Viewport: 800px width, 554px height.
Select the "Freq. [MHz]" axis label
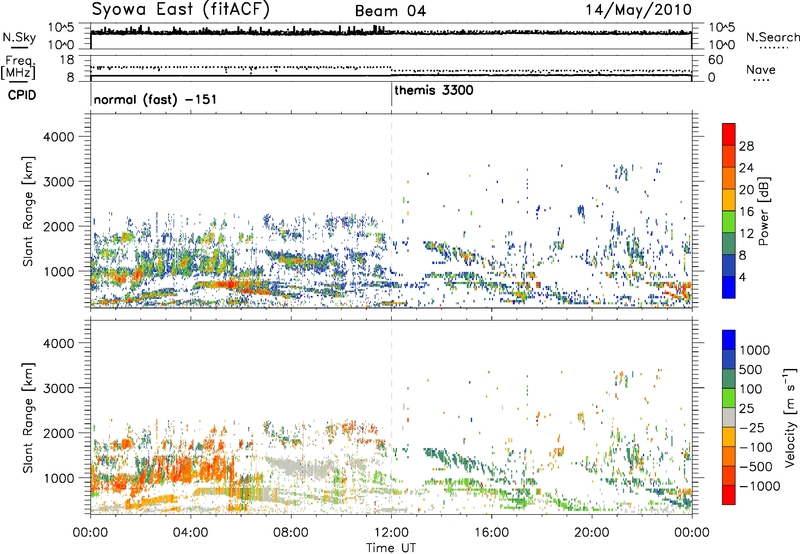tap(18, 67)
